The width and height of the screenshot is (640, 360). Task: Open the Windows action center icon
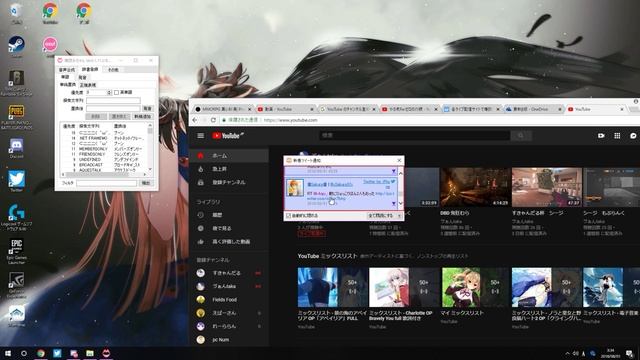(629, 353)
